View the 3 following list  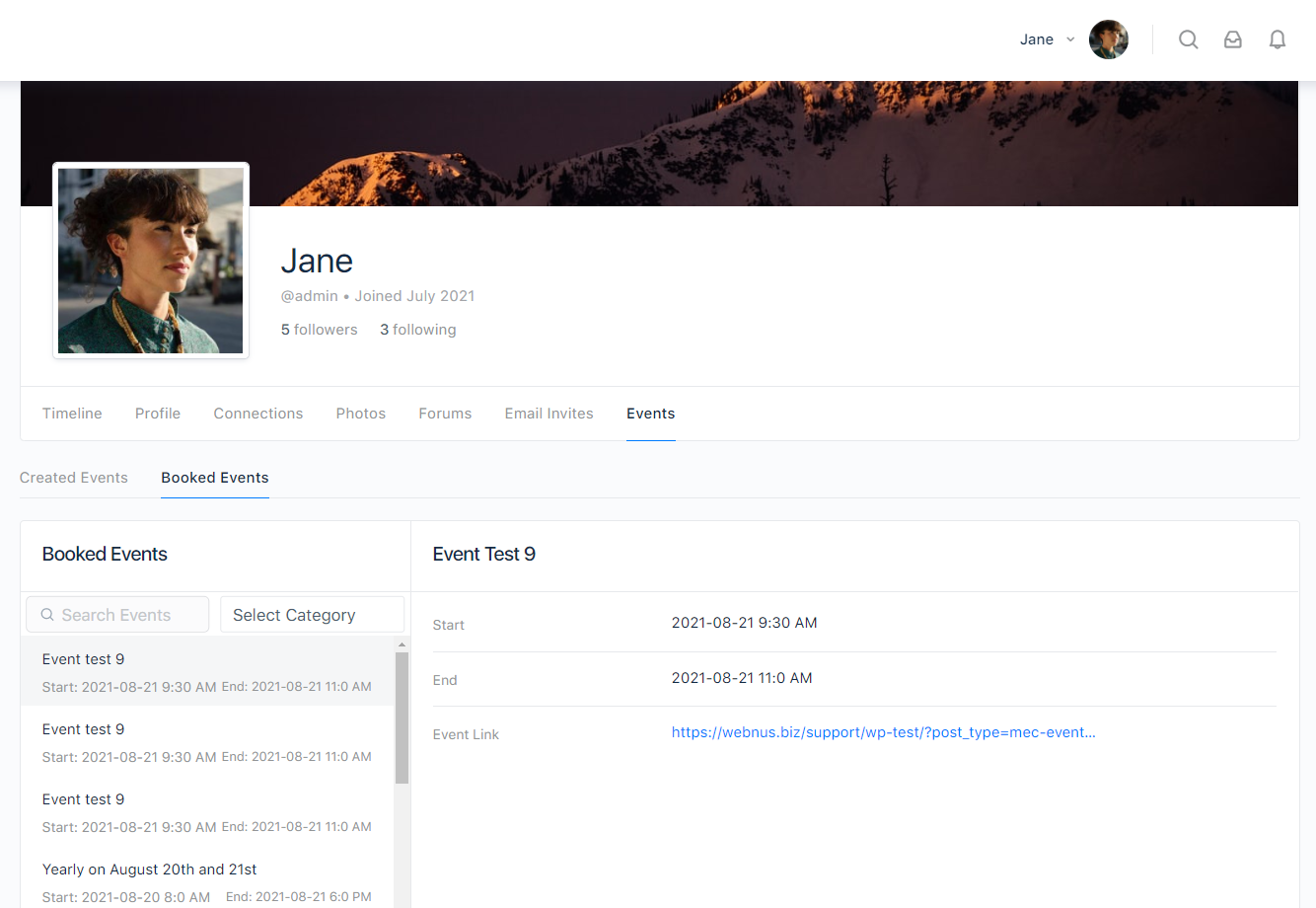point(418,330)
